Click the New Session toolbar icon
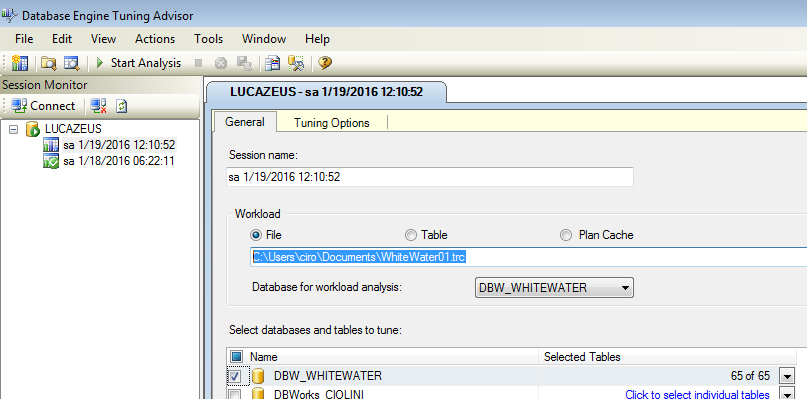The width and height of the screenshot is (807, 399). pos(20,63)
